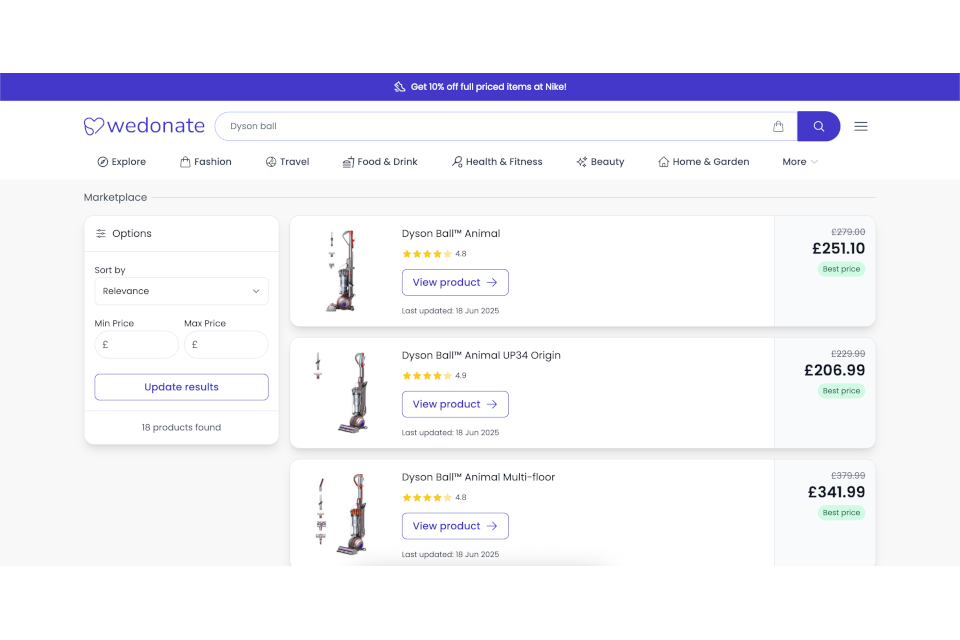Open the Fashion category
Screen dimensions: 960x640
pos(206,162)
